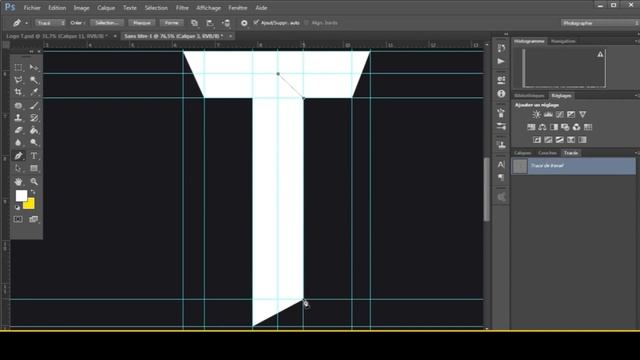The image size is (640, 360).
Task: Toggle Quick Mask mode
Action: click(x=18, y=219)
